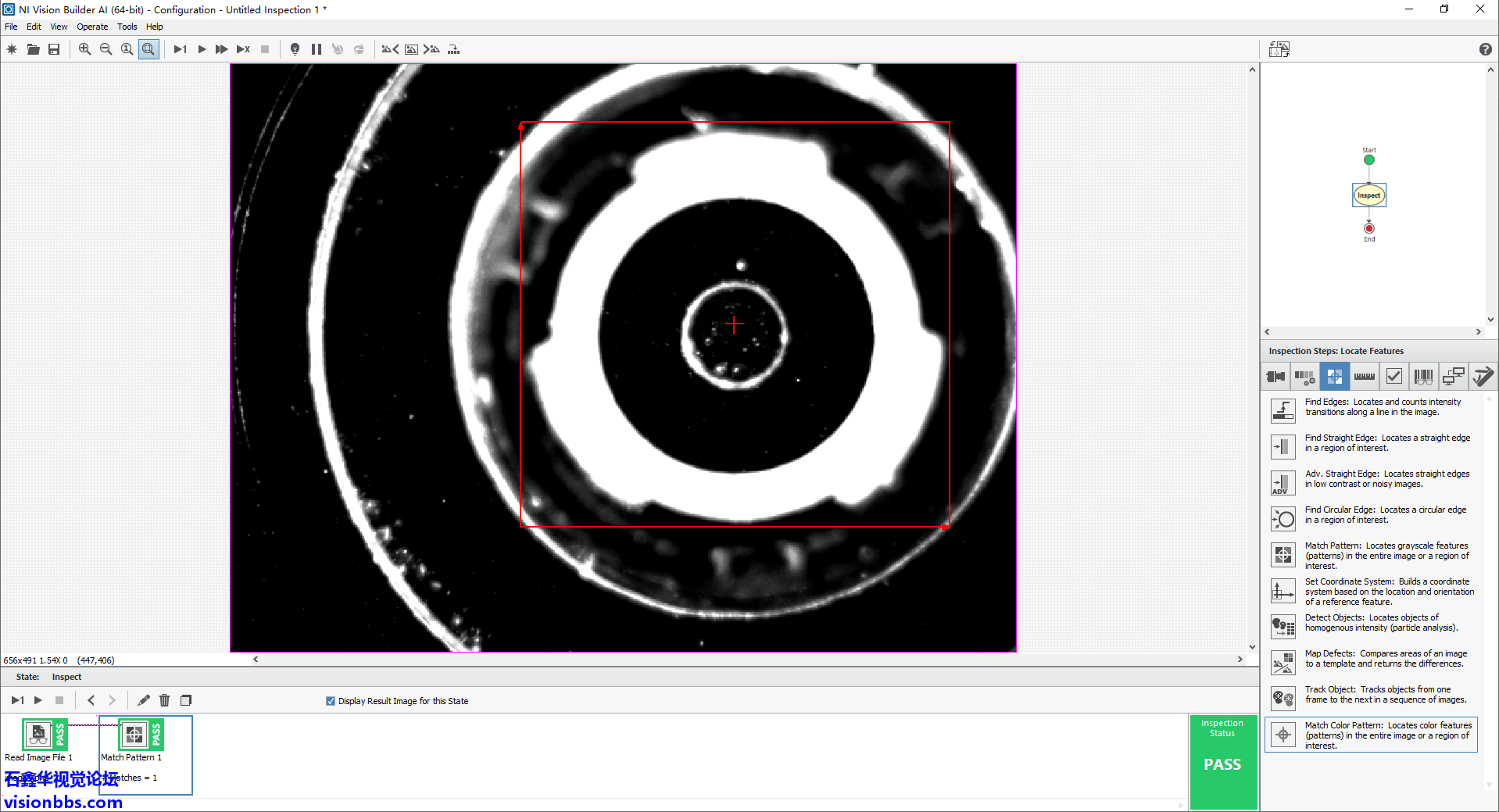Open the Acquire Images palette tab

coord(1275,377)
